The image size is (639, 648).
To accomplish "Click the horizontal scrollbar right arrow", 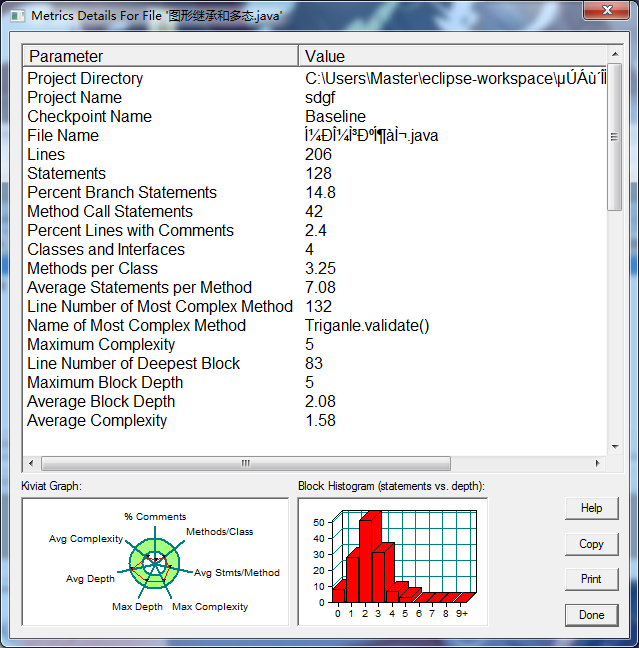I will click(598, 463).
